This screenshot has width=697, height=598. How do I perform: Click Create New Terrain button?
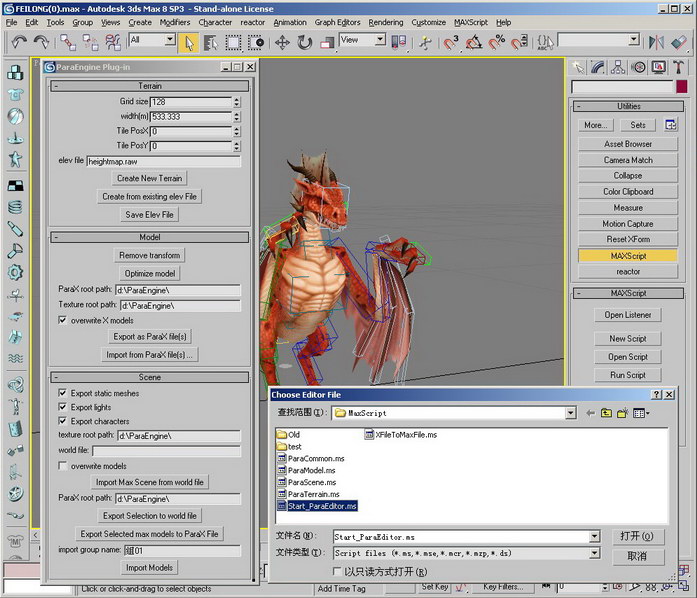[149, 178]
